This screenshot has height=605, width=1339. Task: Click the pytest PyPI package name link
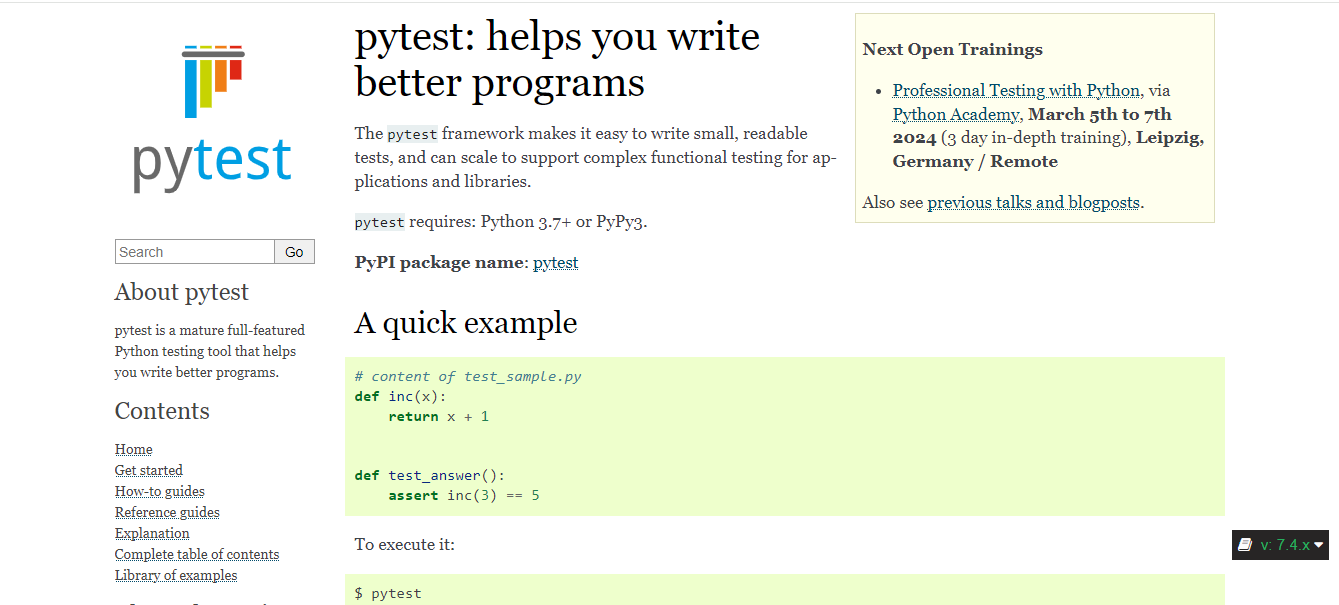point(555,263)
